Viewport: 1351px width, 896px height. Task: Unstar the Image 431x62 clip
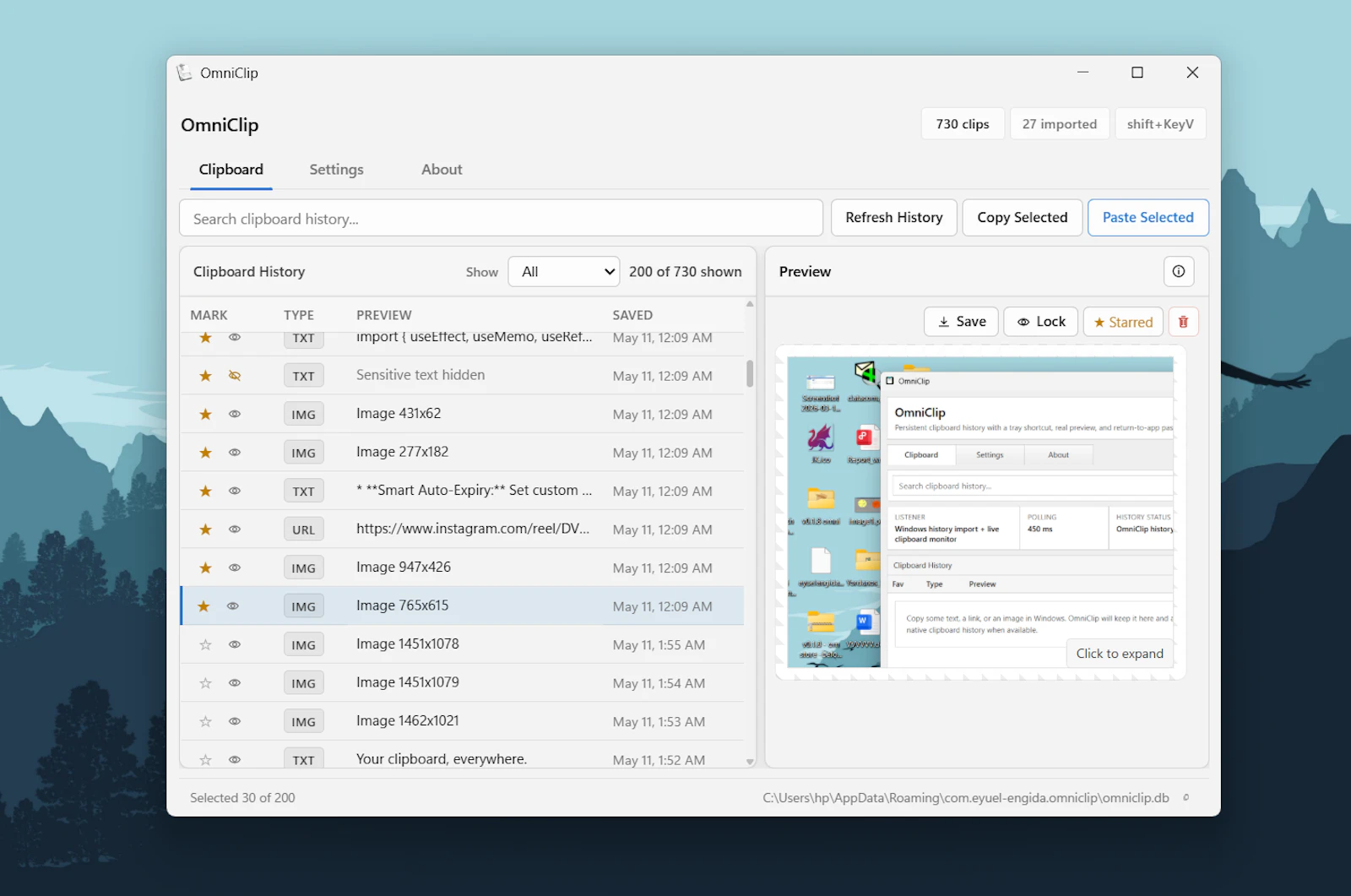tap(205, 414)
